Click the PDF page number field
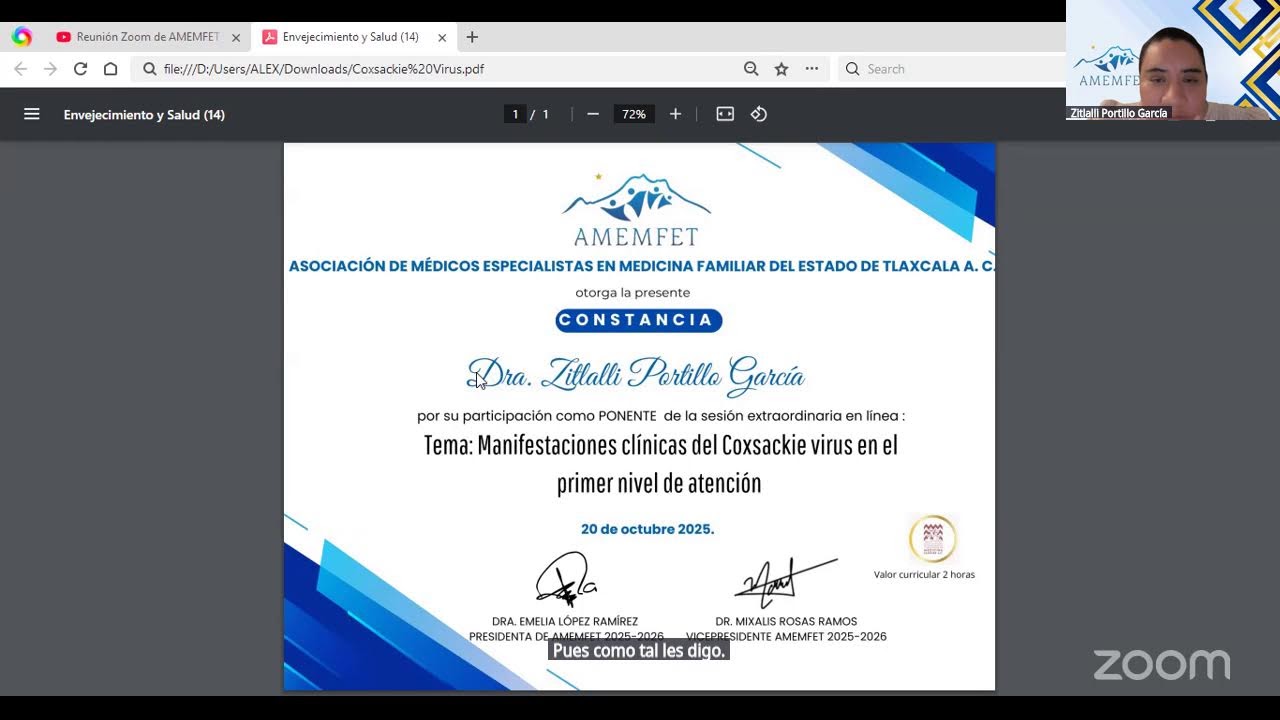1280x720 pixels. (515, 114)
